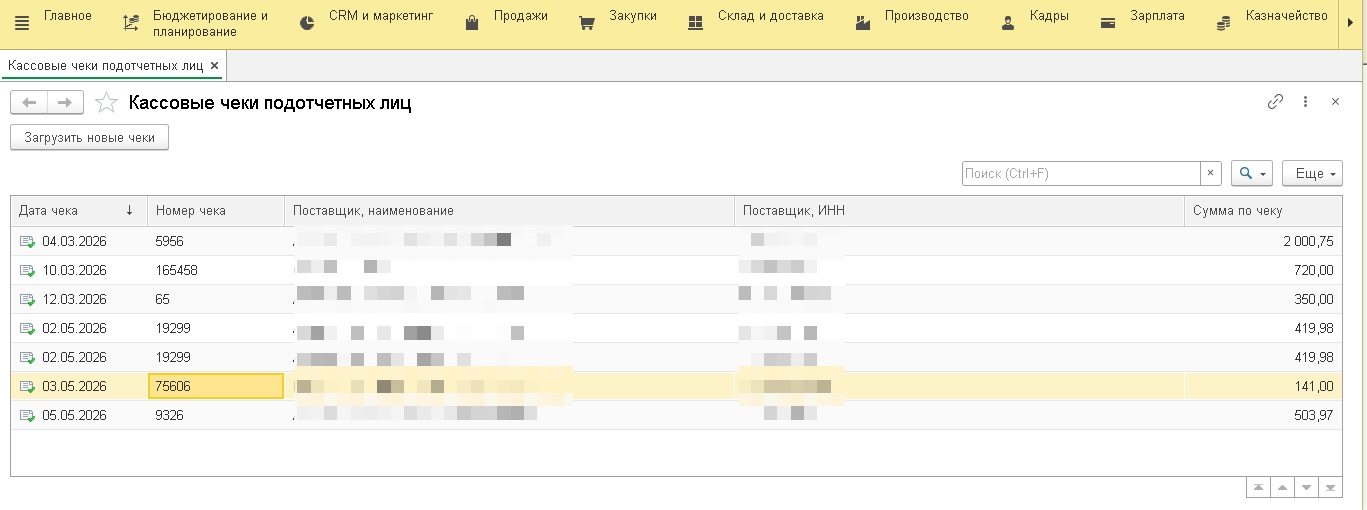The width and height of the screenshot is (1367, 510).
Task: Click CRM и маркетинг pie chart icon
Action: pos(308,22)
